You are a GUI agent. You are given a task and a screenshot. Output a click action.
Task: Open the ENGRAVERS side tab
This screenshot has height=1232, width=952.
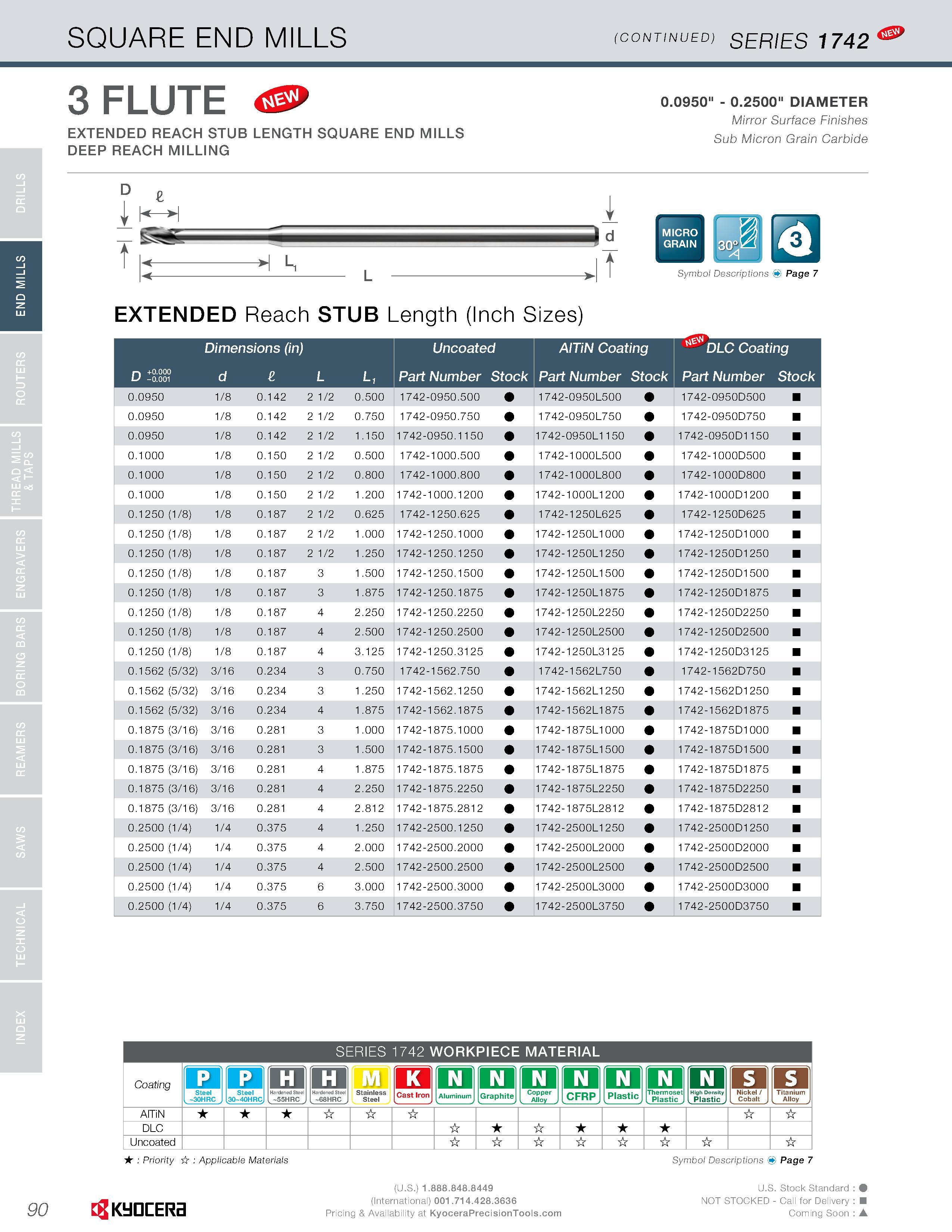pos(21,563)
